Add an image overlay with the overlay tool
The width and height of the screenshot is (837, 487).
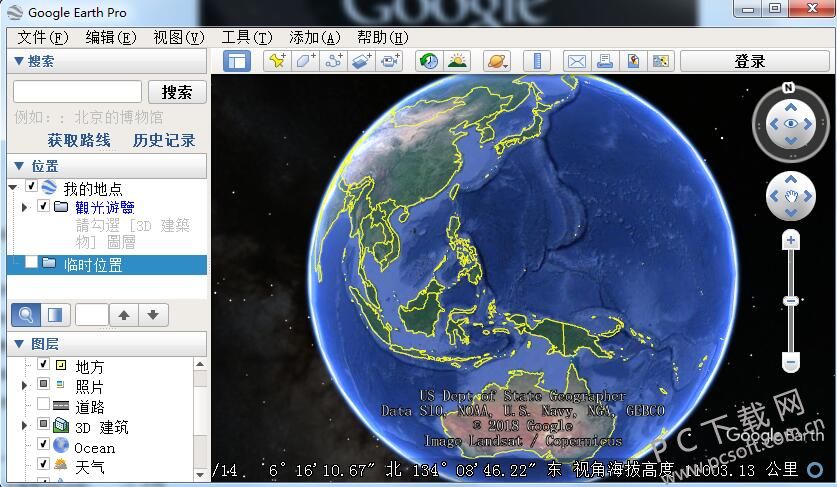point(361,61)
